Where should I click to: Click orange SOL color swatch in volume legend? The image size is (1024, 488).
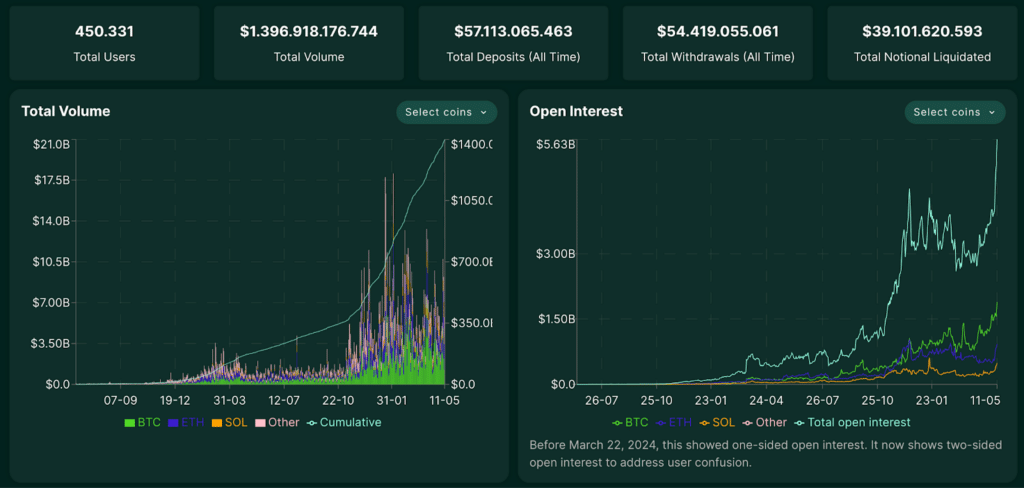(217, 423)
